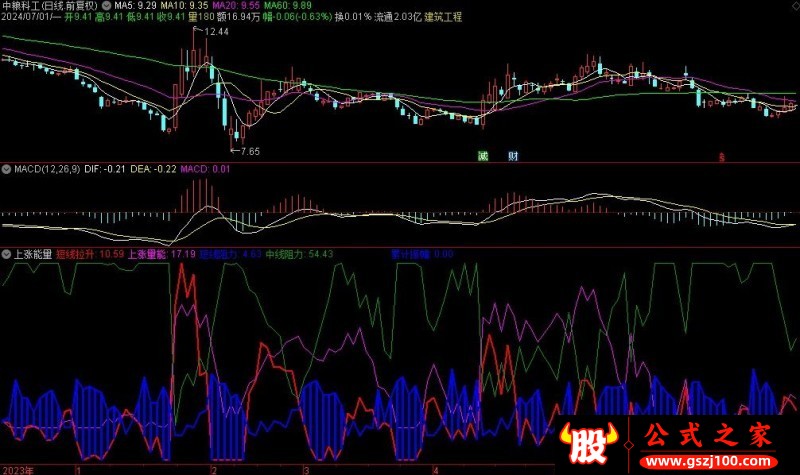Click the DIF: -0.21 value
Screen dimensions: 800x475
(x=105, y=169)
